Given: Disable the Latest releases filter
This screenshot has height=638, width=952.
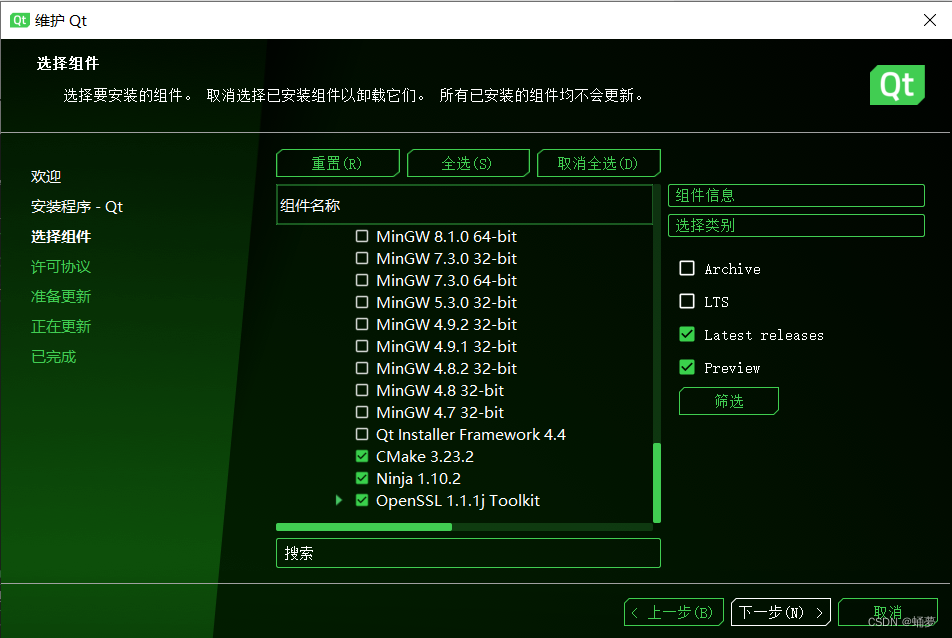Looking at the screenshot, I should pyautogui.click(x=687, y=334).
